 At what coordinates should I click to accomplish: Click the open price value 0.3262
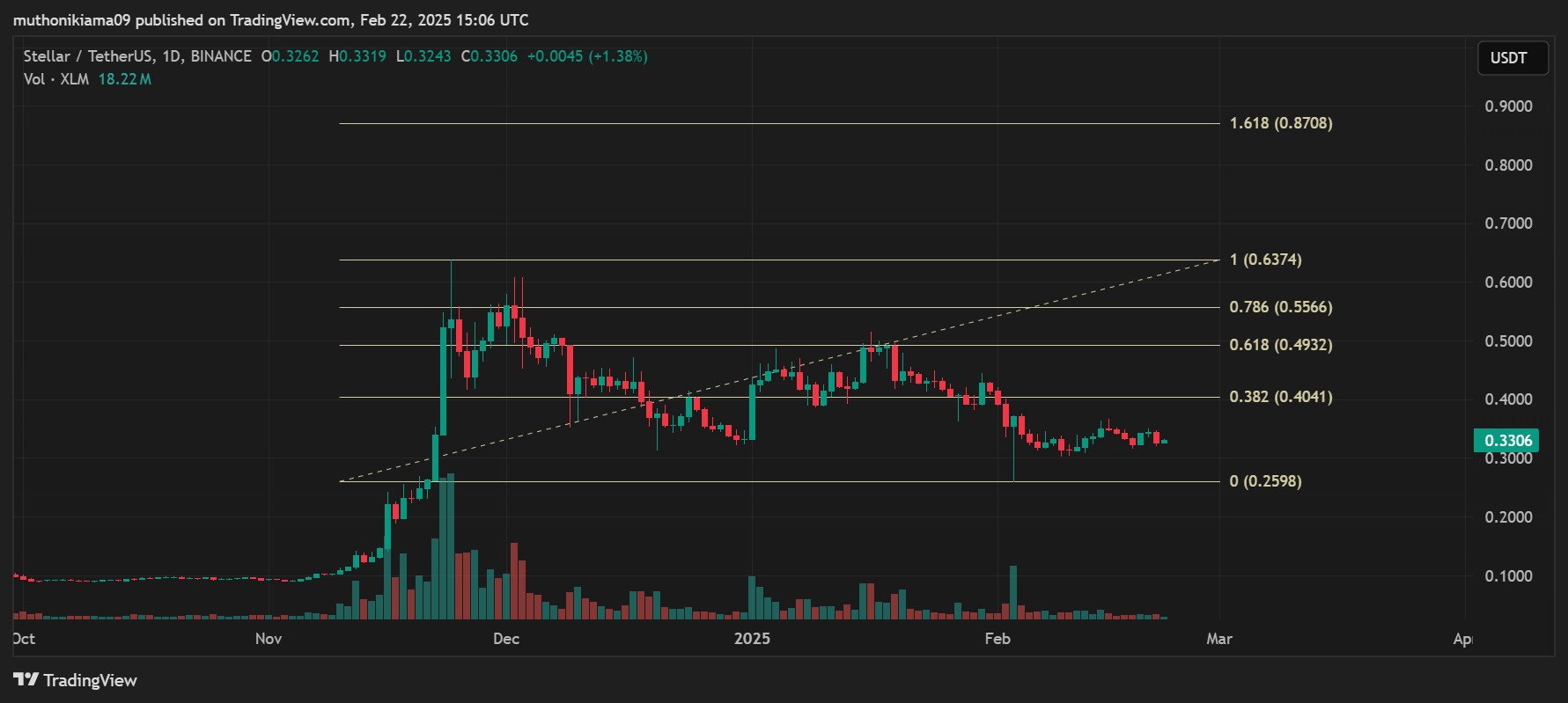click(296, 56)
